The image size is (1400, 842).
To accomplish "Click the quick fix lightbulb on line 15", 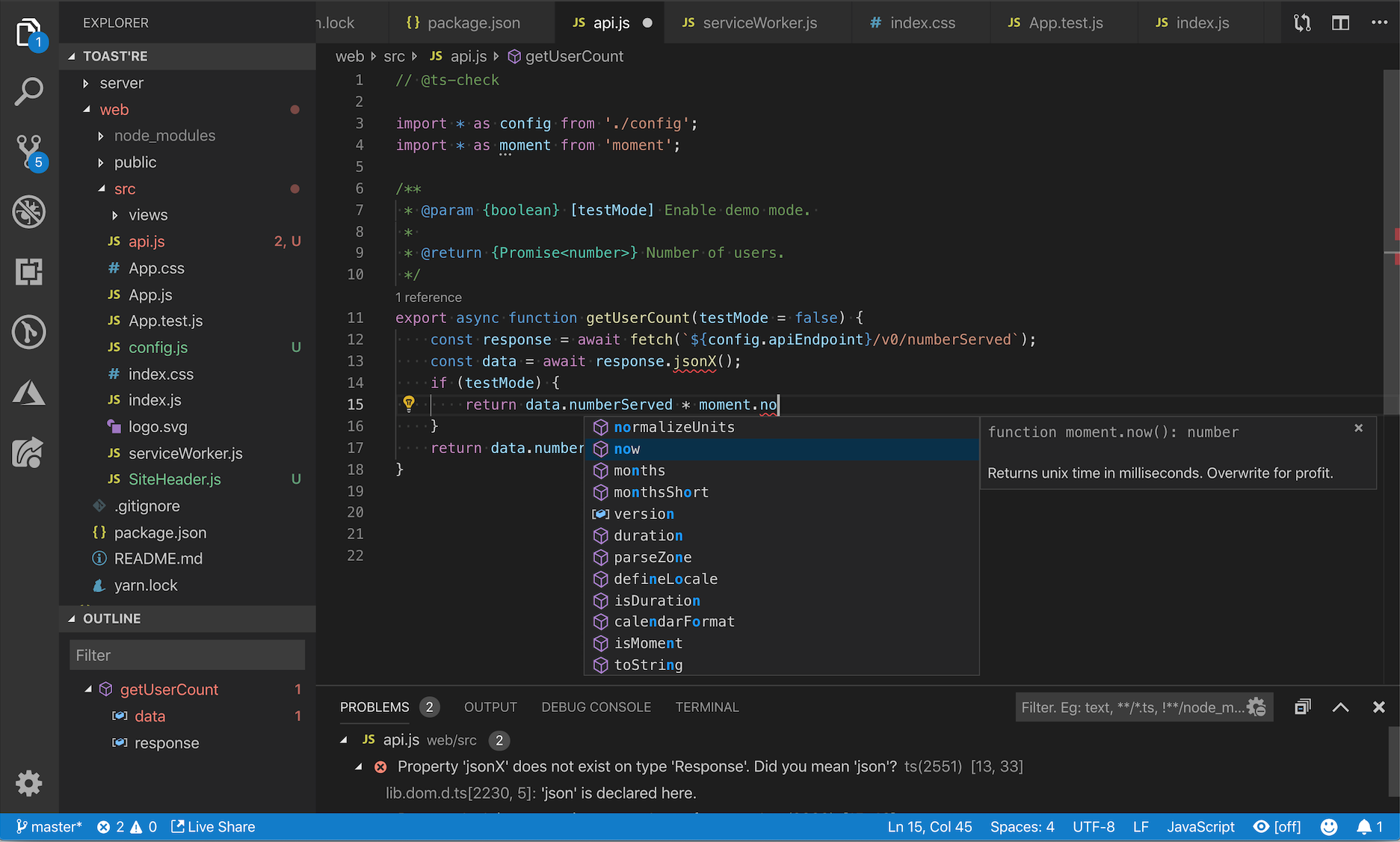I will point(409,404).
